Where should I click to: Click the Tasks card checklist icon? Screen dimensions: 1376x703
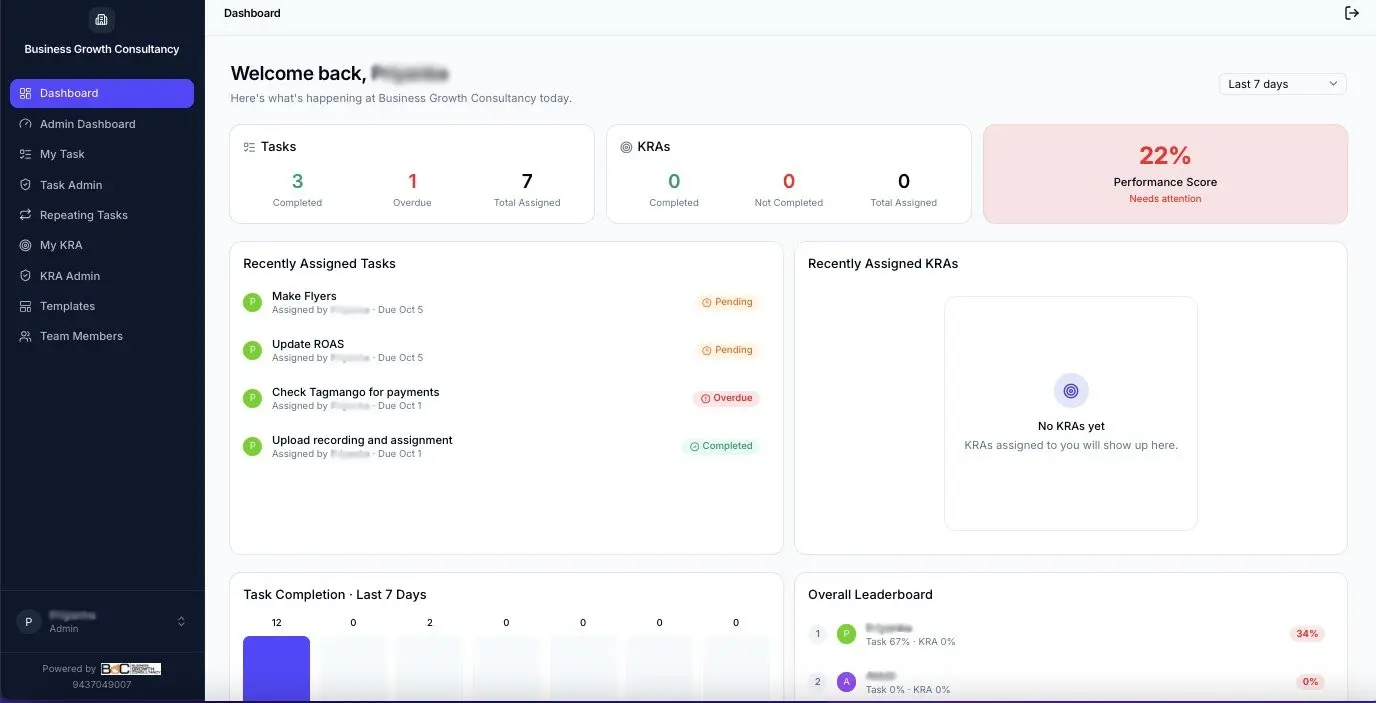249,147
